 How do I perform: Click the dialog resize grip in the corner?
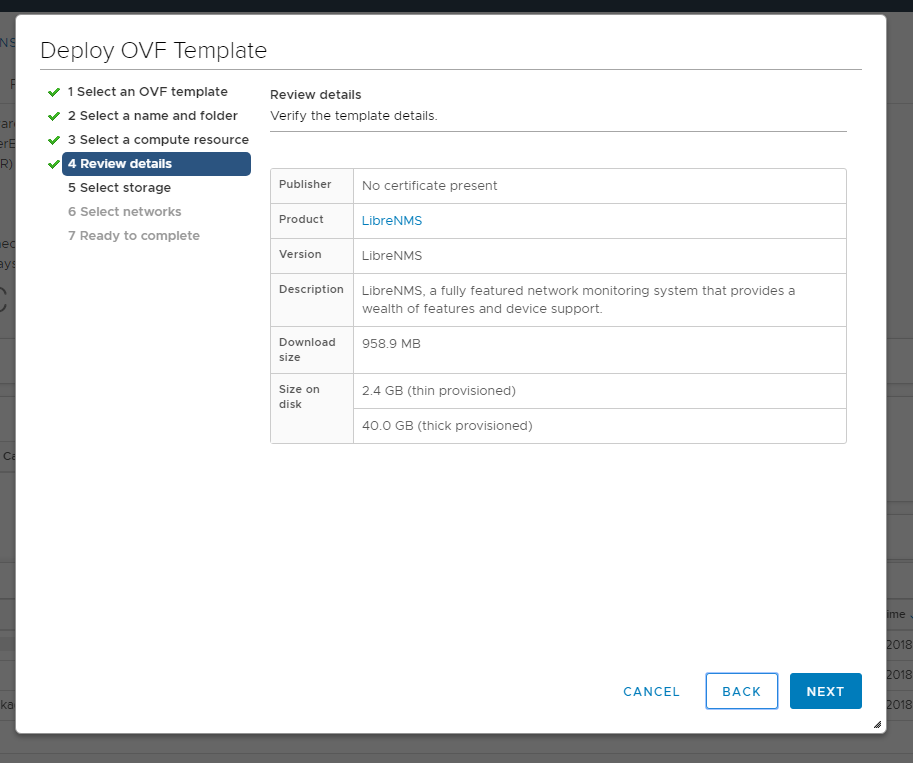click(x=877, y=724)
